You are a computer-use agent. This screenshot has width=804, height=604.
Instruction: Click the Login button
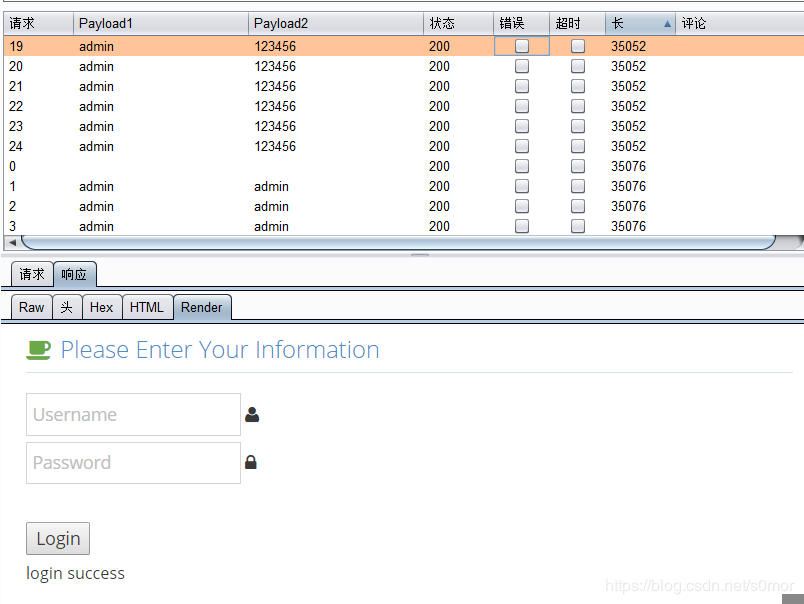(x=58, y=538)
